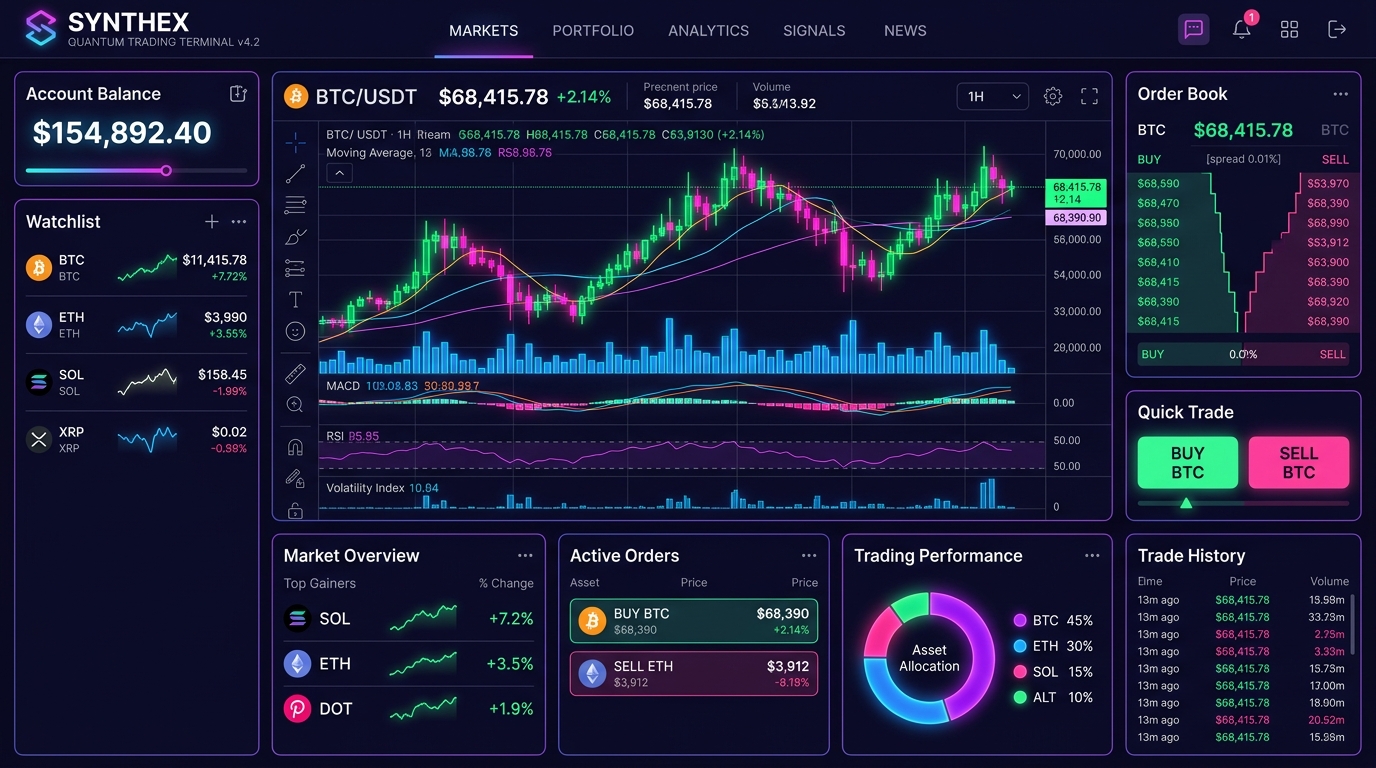
Task: Collapse the chart indicator legend chevron
Action: coord(339,173)
